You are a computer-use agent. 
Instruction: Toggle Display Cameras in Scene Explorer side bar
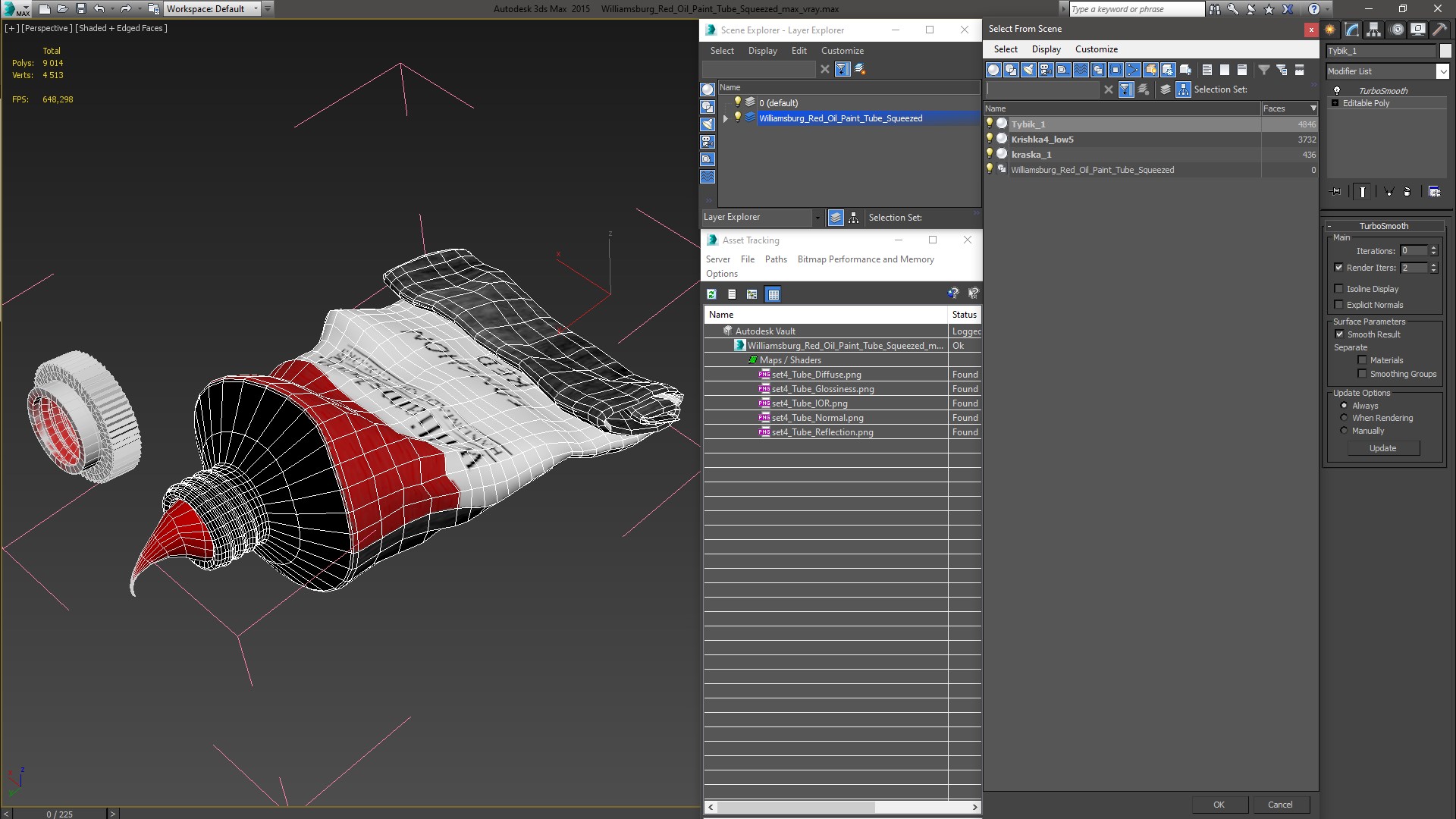click(x=708, y=142)
